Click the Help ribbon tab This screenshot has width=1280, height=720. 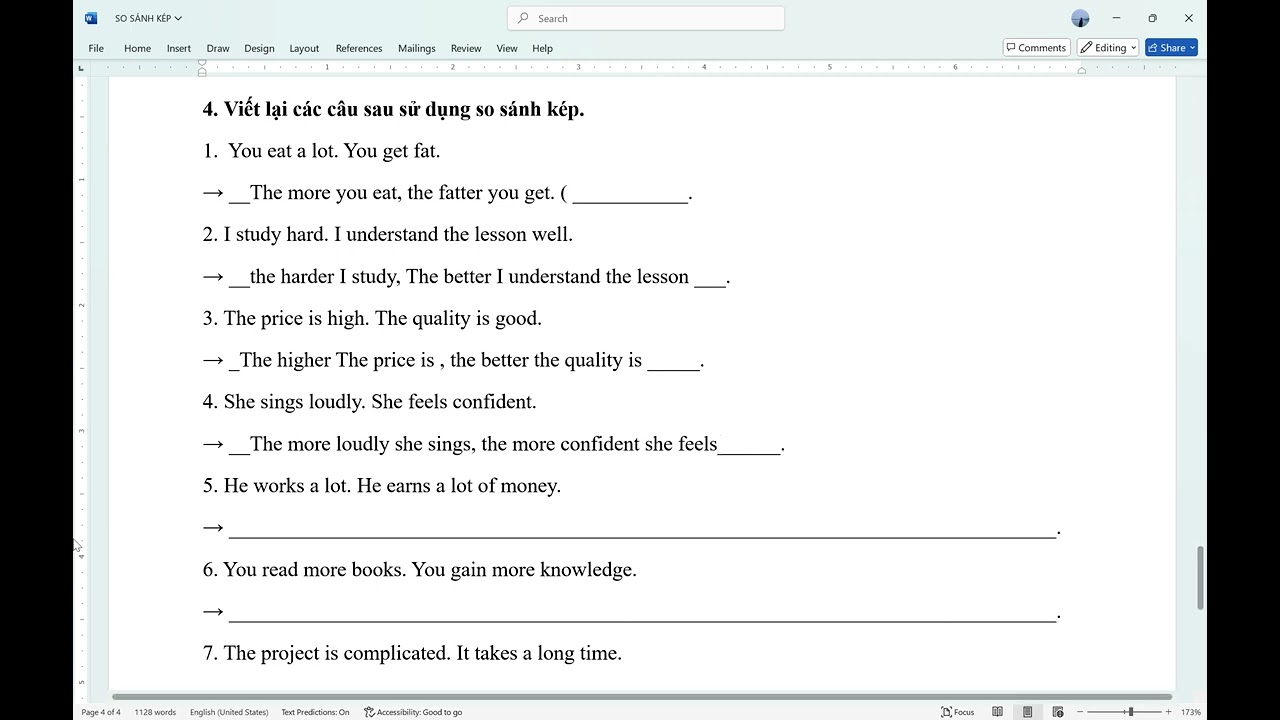point(542,48)
